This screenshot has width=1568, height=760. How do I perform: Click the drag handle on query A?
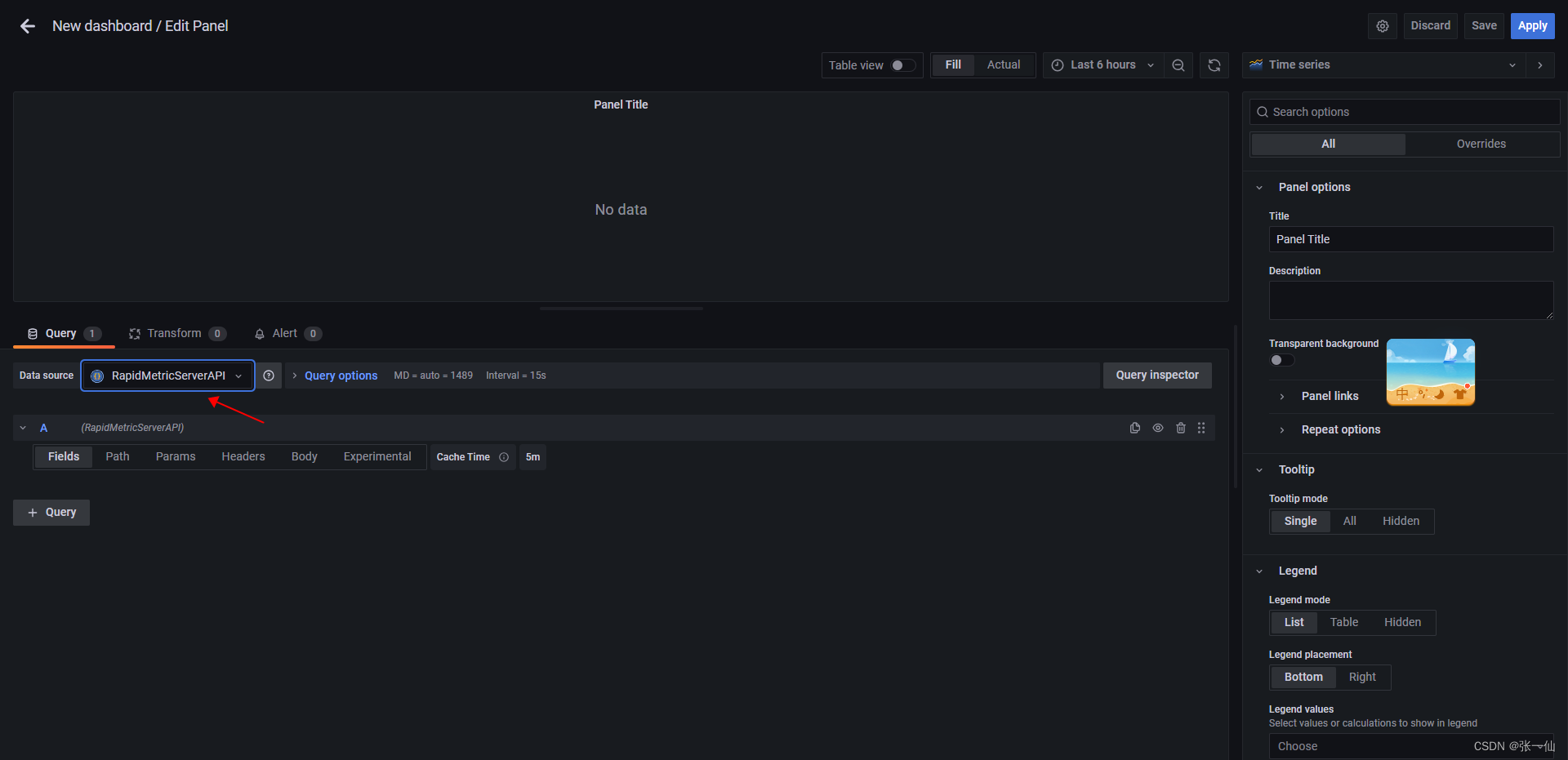click(x=1201, y=427)
